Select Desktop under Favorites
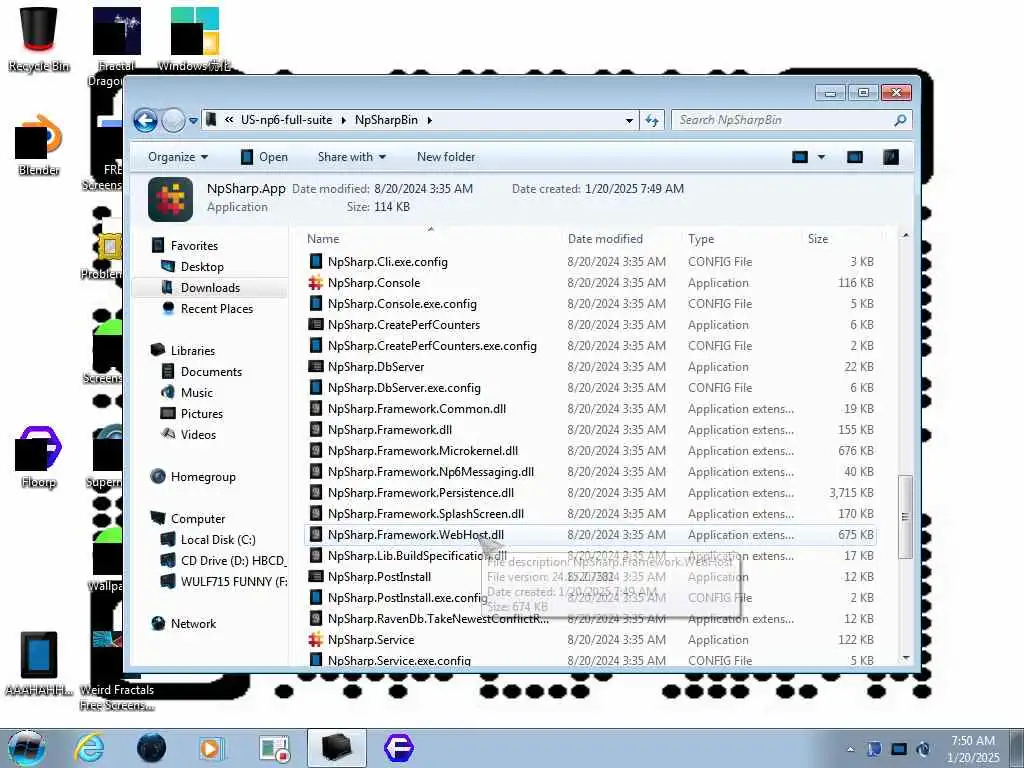 coord(202,266)
